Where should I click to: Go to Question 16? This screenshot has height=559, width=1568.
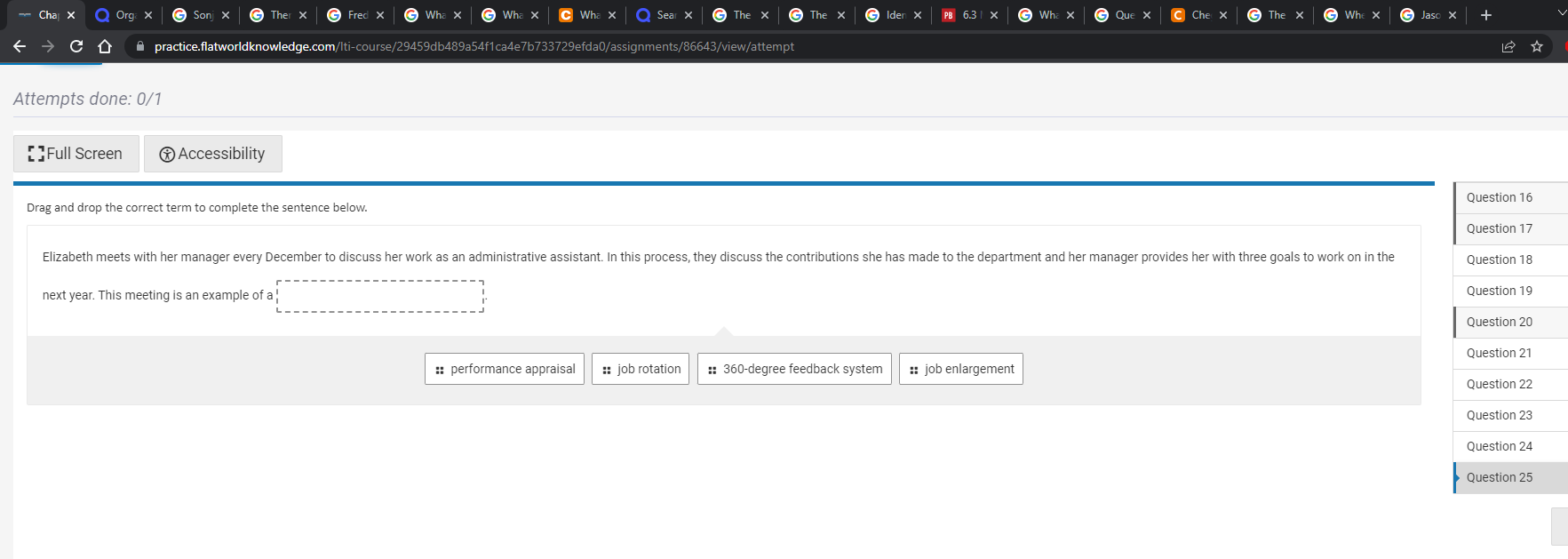[x=1510, y=197]
